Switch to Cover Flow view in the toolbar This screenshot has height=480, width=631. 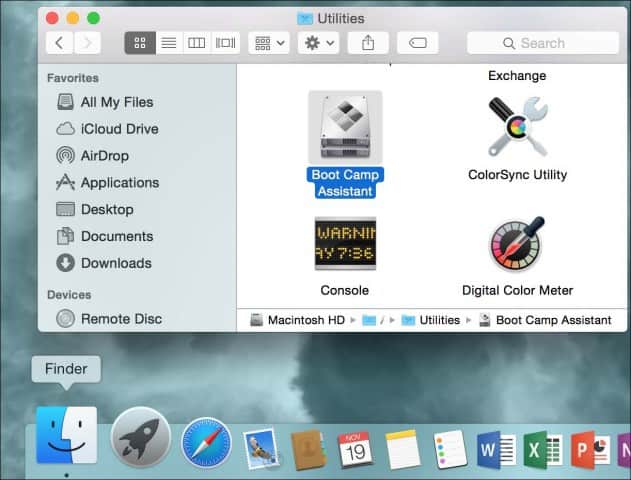coord(225,43)
